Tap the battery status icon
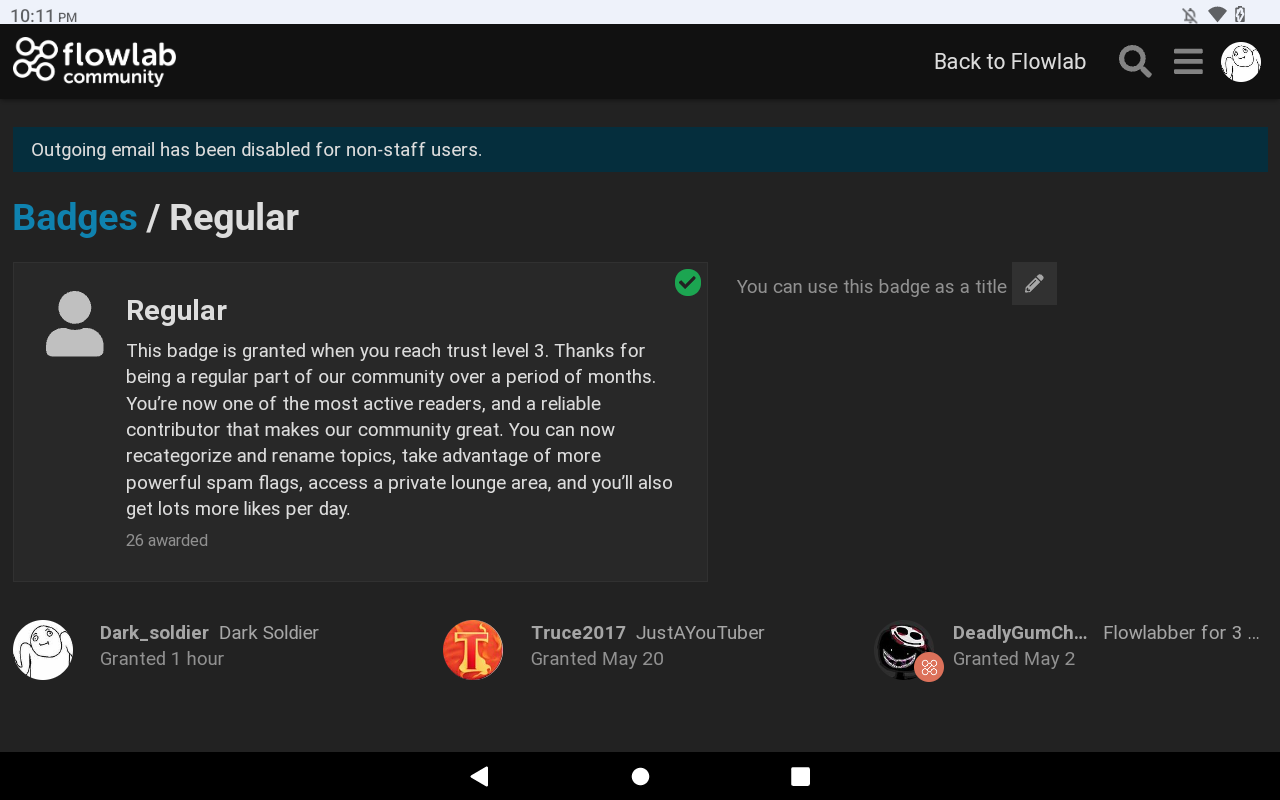Image resolution: width=1280 pixels, height=800 pixels. (x=1241, y=14)
